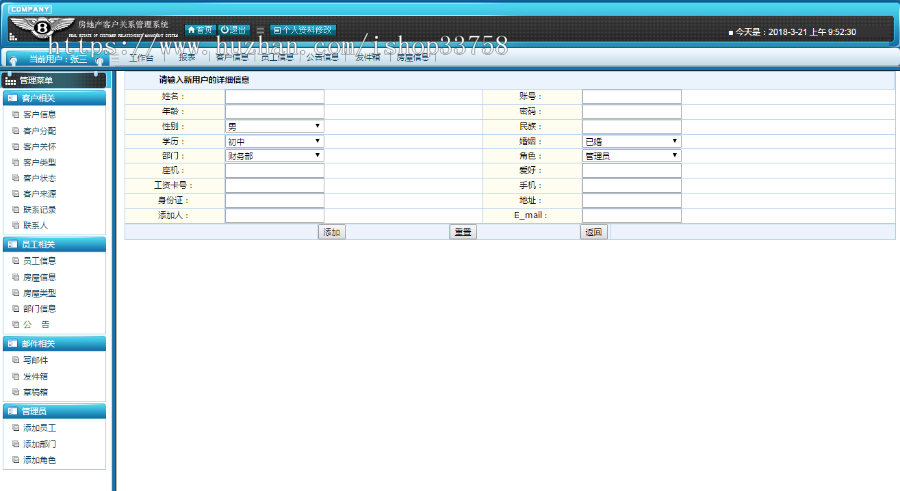Click the winged B logo in header

click(42, 27)
